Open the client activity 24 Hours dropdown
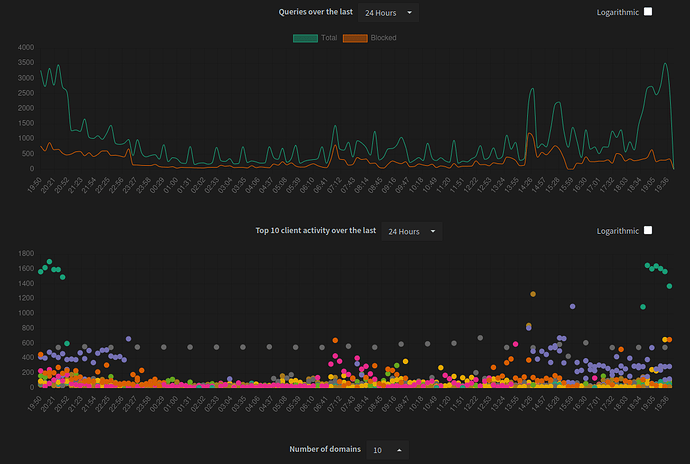This screenshot has width=690, height=464. tap(411, 231)
